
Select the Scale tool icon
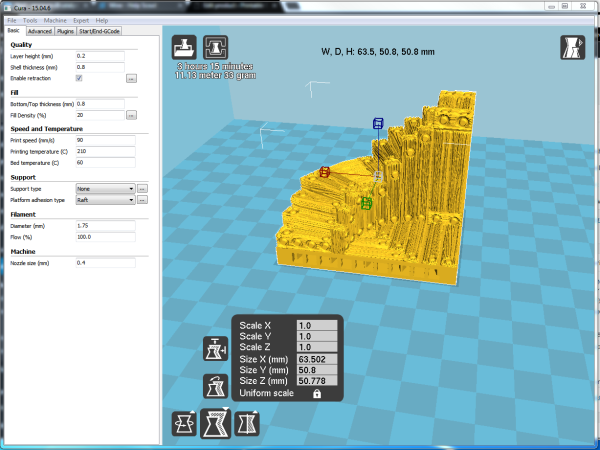pos(215,424)
